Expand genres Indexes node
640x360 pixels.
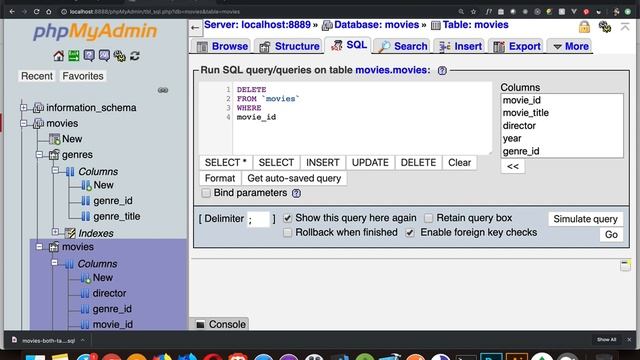(55, 232)
